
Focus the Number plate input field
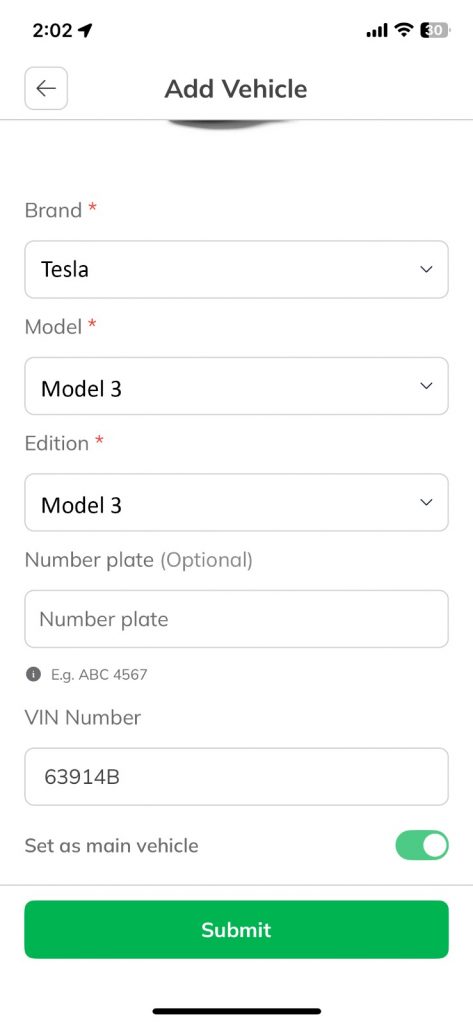pos(236,619)
